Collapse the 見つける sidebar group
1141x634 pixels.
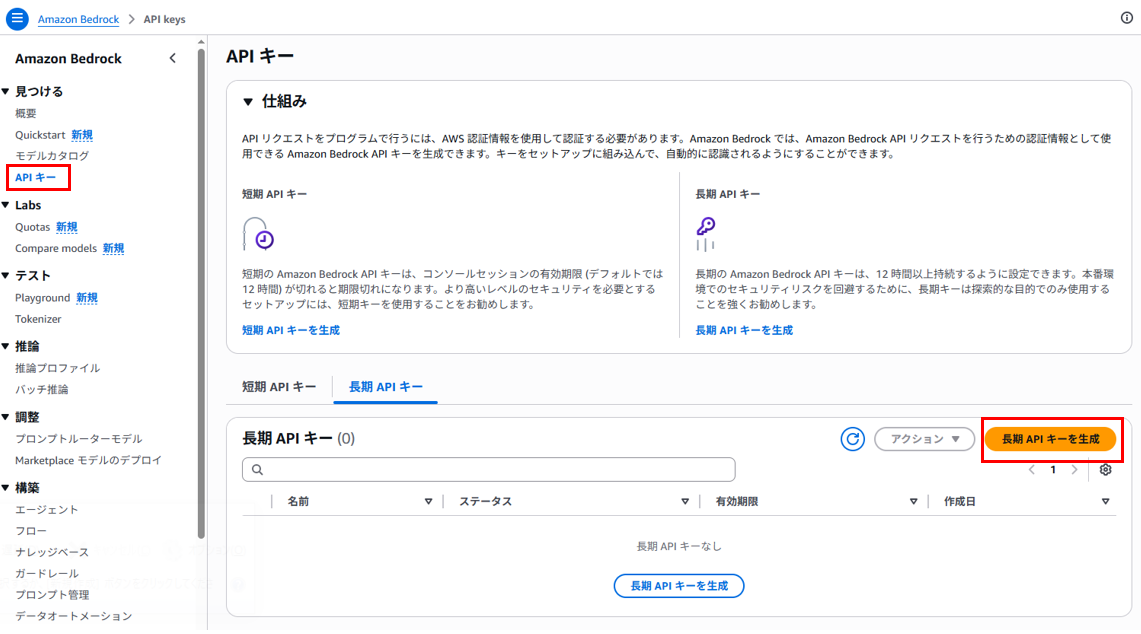coord(6,92)
